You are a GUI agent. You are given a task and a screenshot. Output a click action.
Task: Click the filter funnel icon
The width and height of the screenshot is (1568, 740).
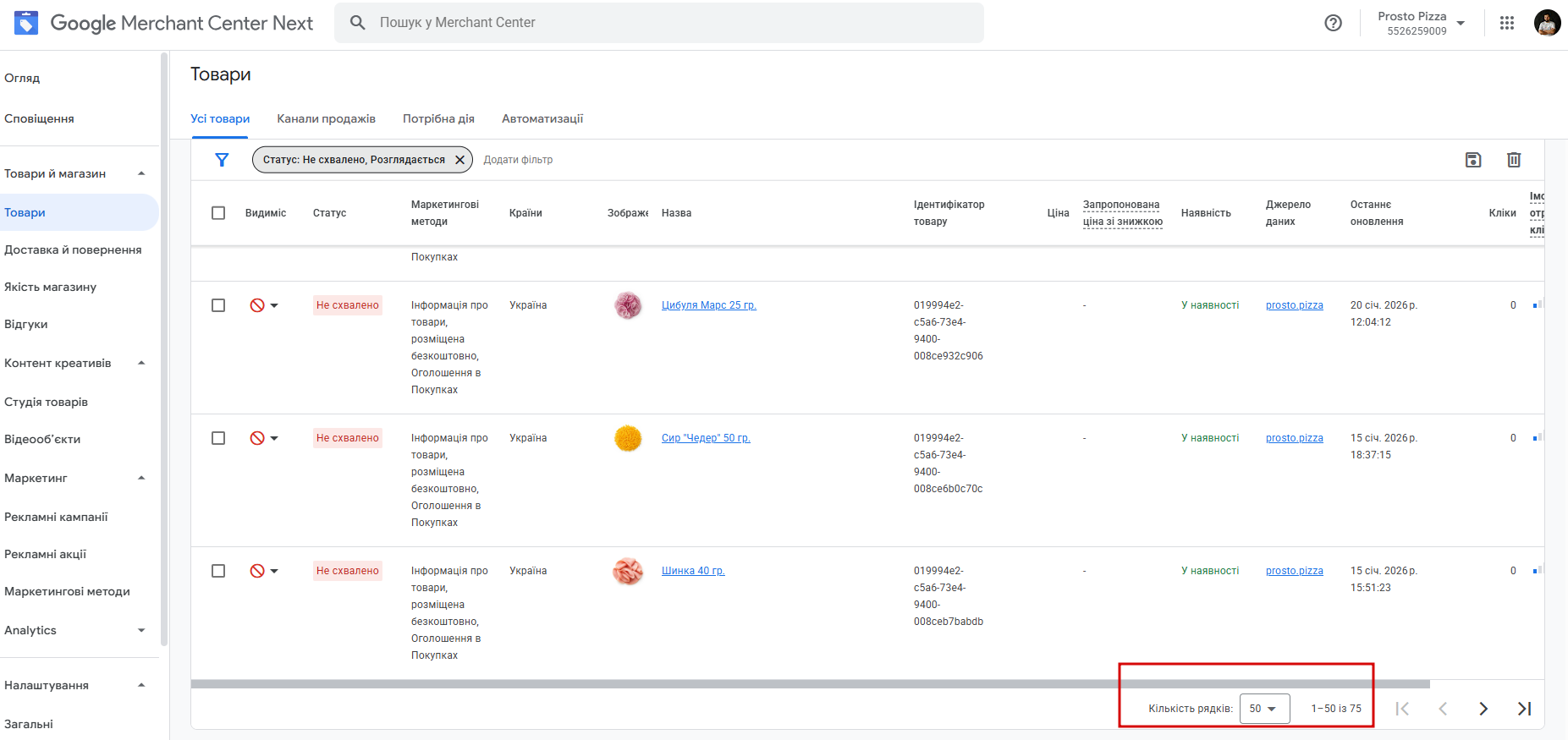point(222,160)
